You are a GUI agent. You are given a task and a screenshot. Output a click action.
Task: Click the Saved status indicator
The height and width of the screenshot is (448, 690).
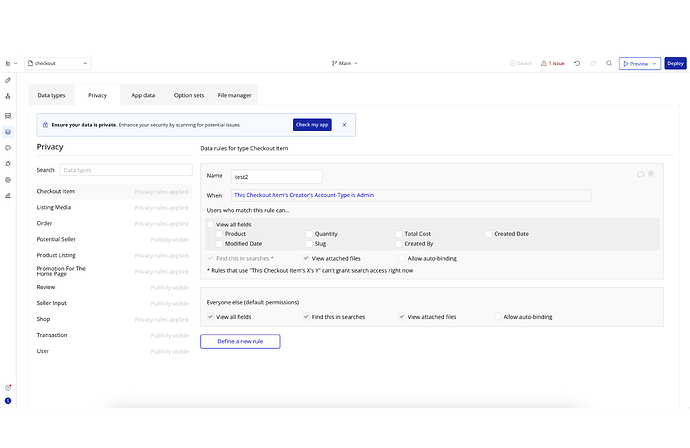pos(520,63)
